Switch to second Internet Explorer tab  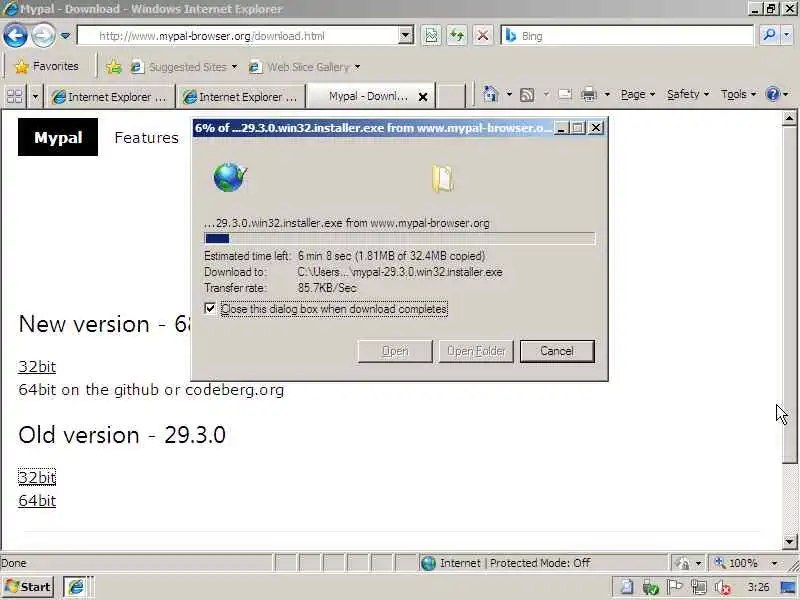coord(240,96)
